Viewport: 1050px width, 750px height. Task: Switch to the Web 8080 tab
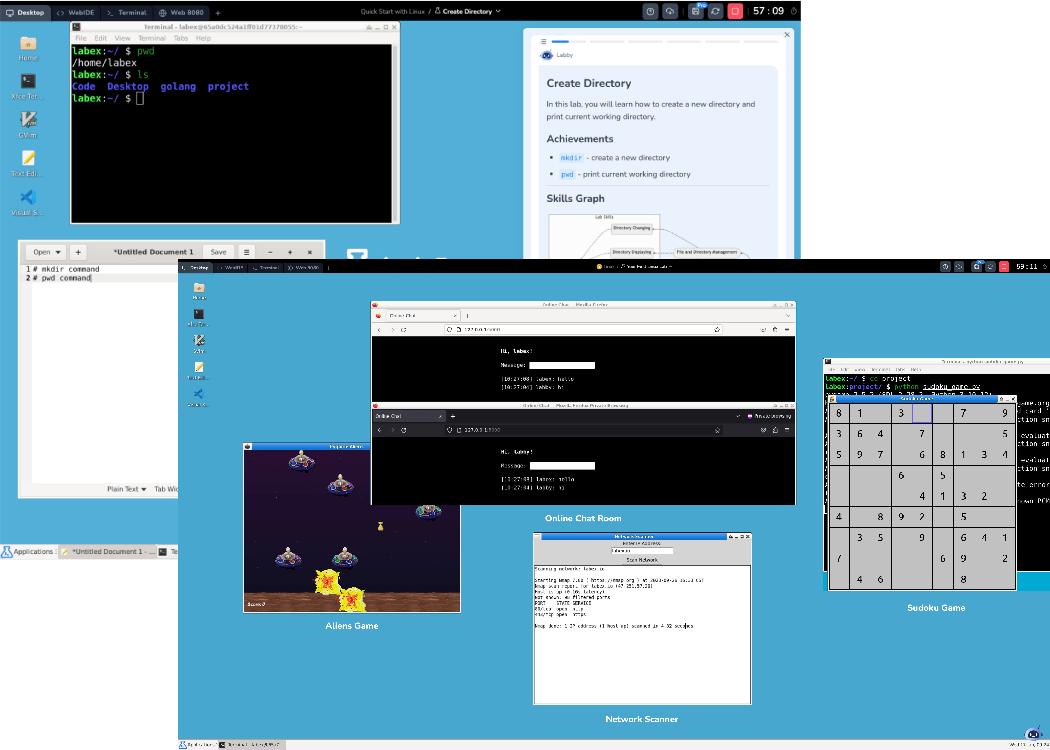click(x=182, y=12)
